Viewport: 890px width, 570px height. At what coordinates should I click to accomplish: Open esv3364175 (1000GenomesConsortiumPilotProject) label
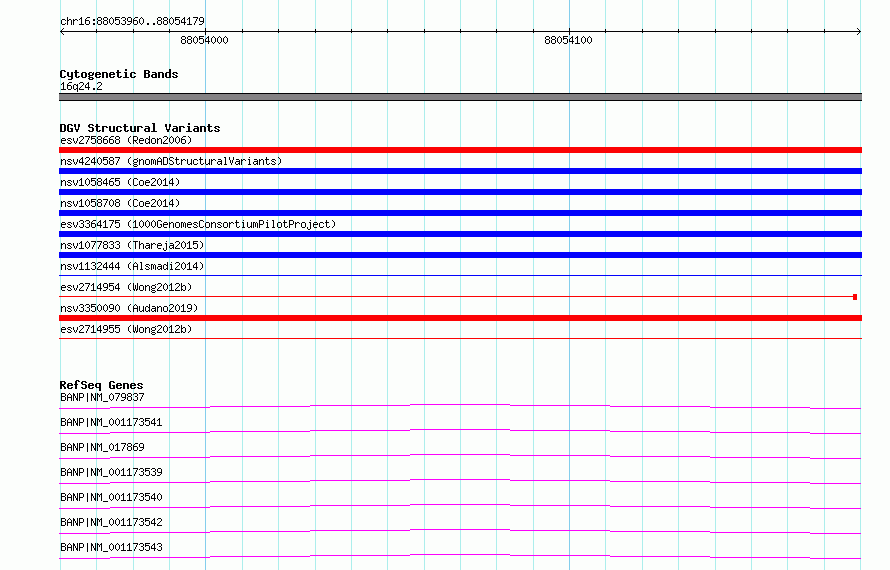(x=198, y=224)
